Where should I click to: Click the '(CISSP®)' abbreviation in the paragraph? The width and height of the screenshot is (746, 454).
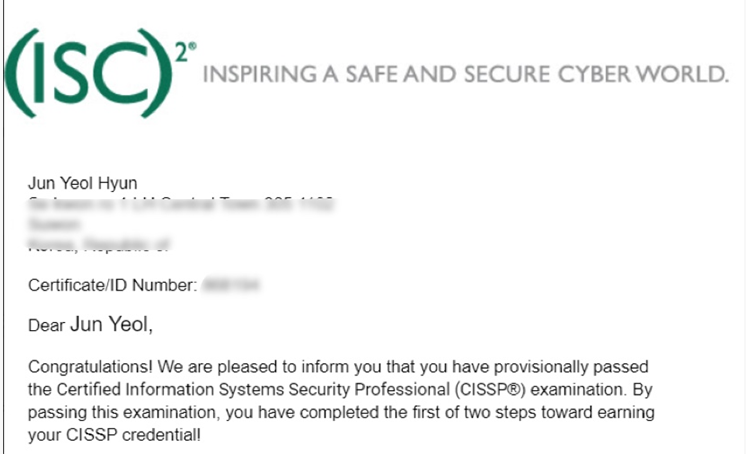pos(490,389)
